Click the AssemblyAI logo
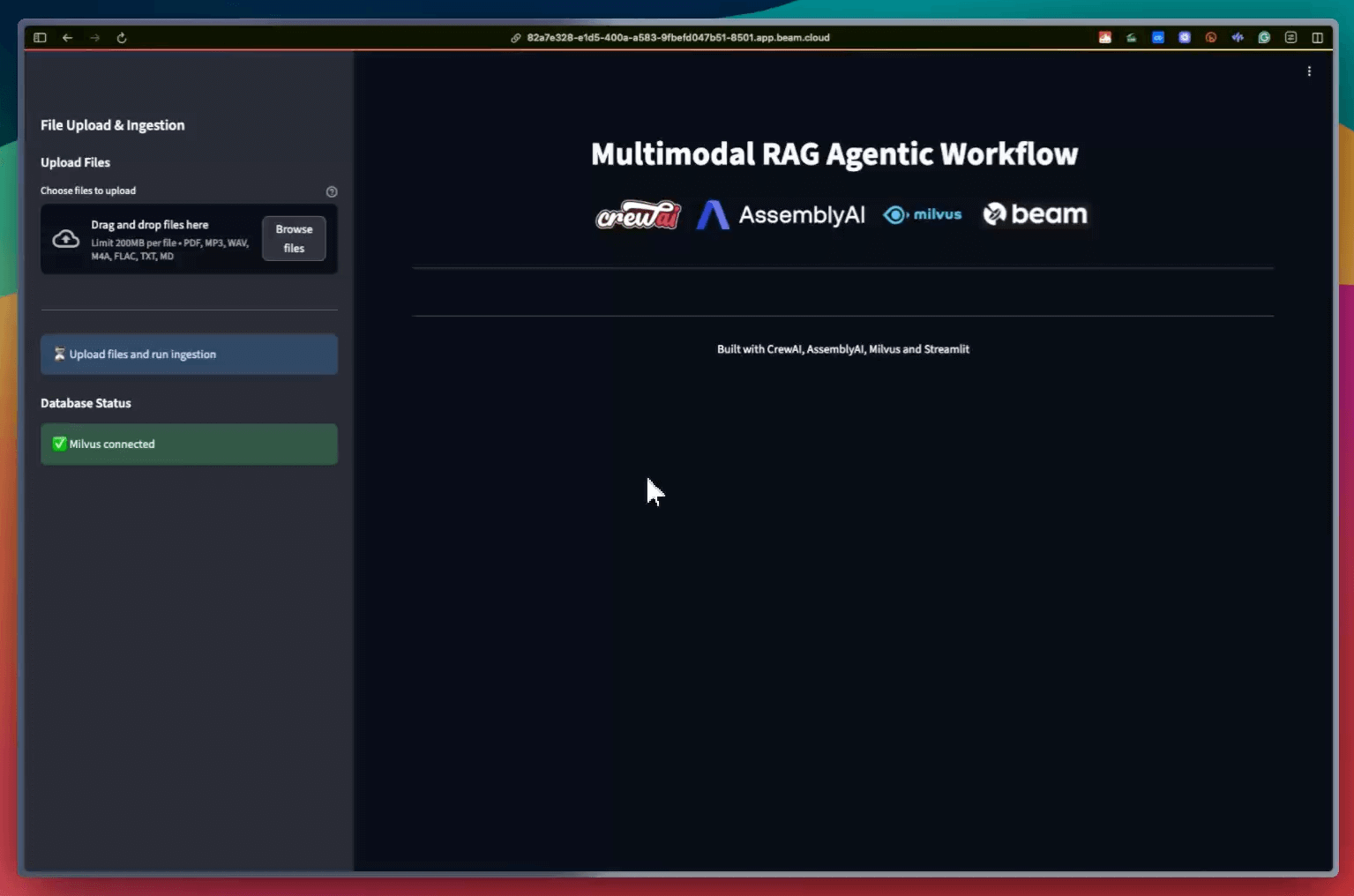 [781, 214]
